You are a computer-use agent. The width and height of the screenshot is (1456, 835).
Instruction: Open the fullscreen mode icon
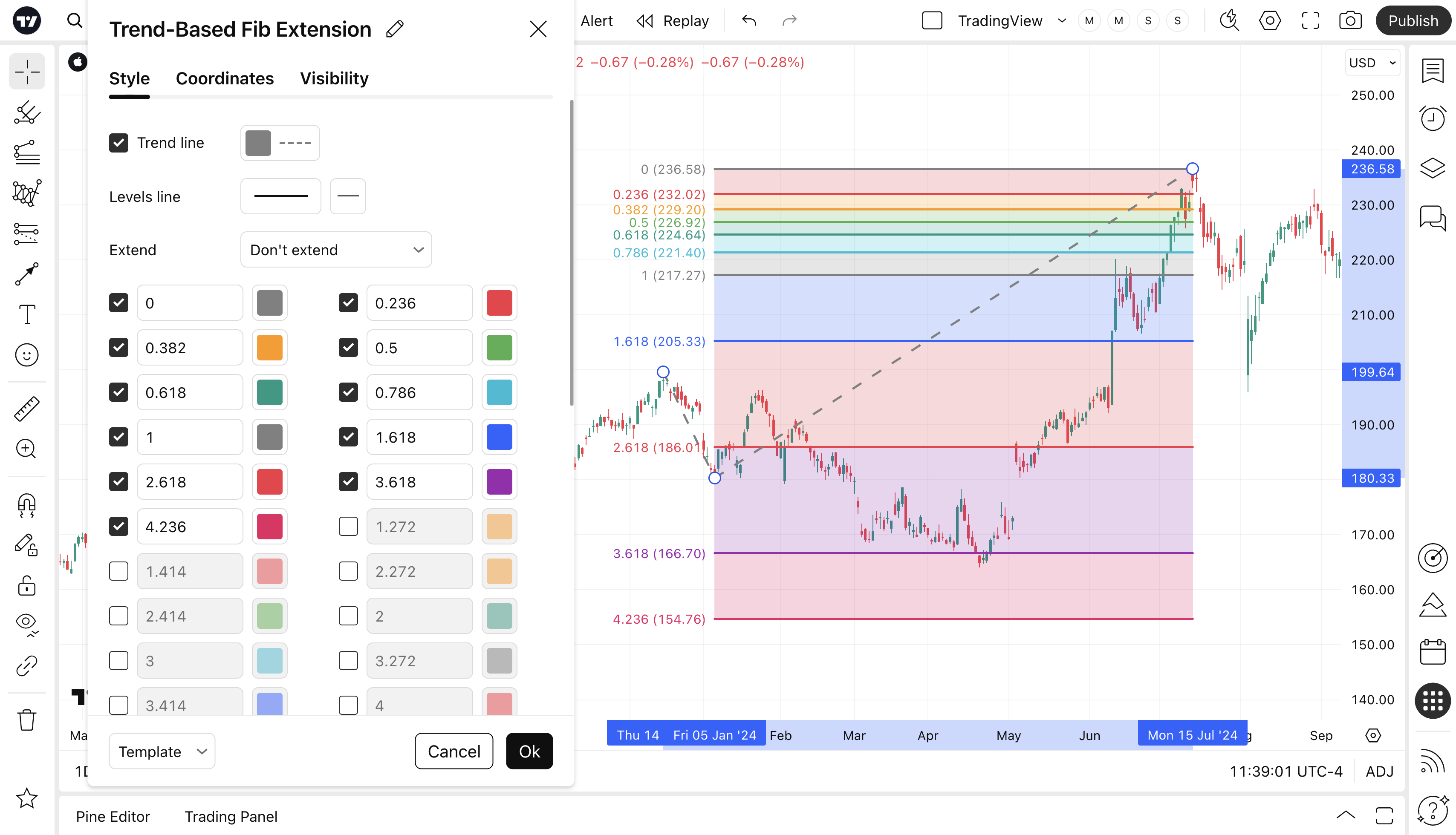click(x=1310, y=21)
